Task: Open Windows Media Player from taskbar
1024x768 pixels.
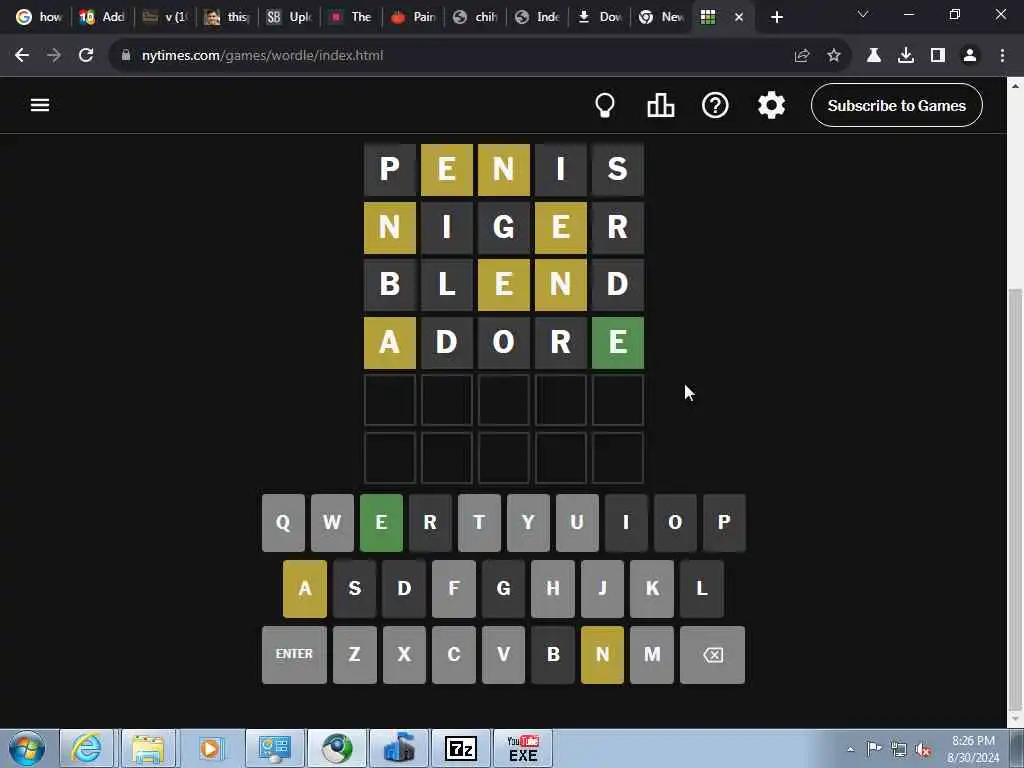Action: 210,748
